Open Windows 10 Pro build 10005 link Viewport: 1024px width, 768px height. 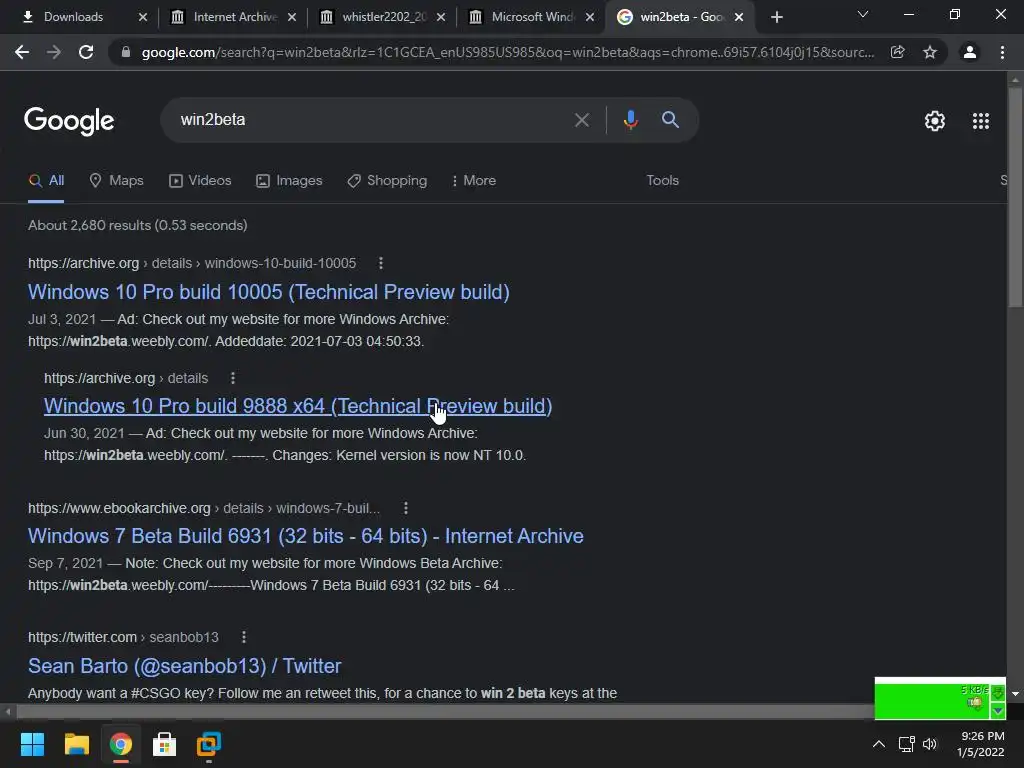tap(268, 292)
